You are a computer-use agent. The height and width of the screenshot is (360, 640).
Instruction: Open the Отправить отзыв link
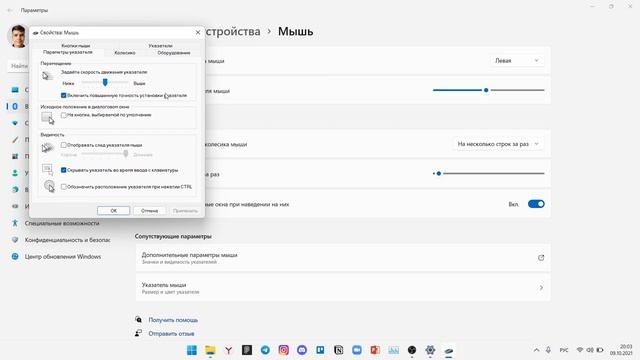click(x=171, y=333)
